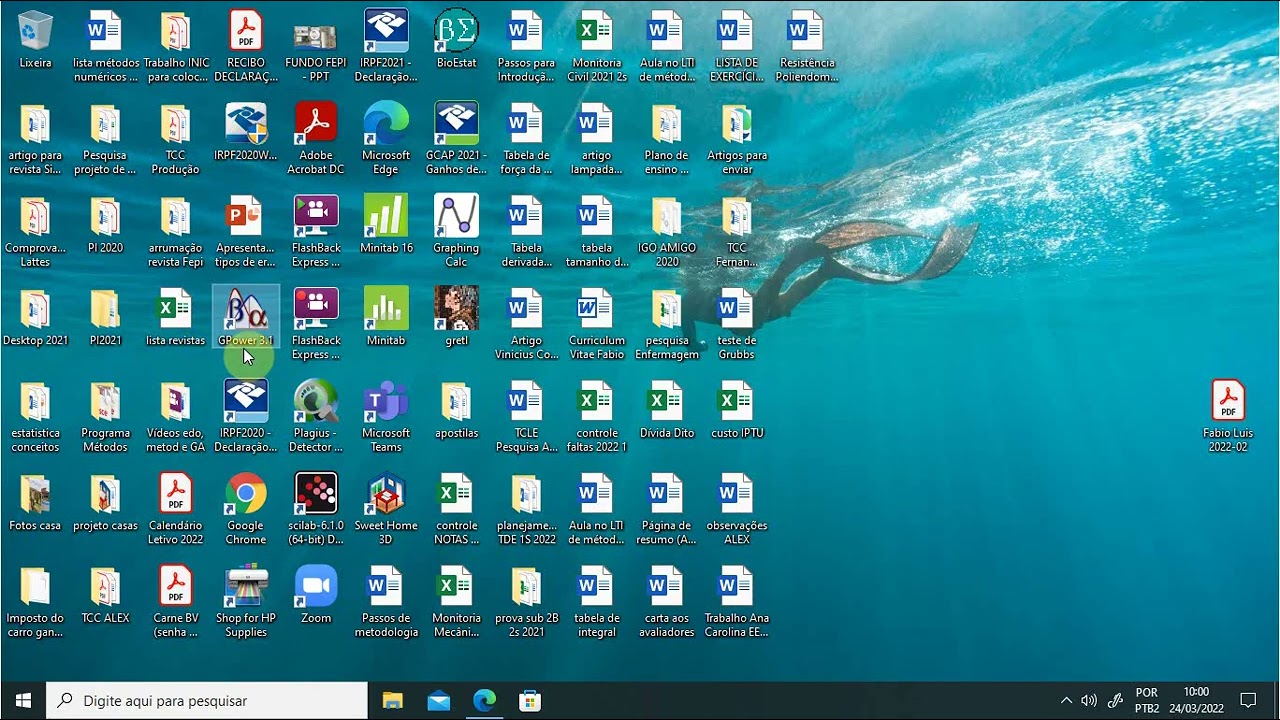Open IRPF2020 Declaração shortcut
The image size is (1280, 720).
pyautogui.click(x=246, y=417)
